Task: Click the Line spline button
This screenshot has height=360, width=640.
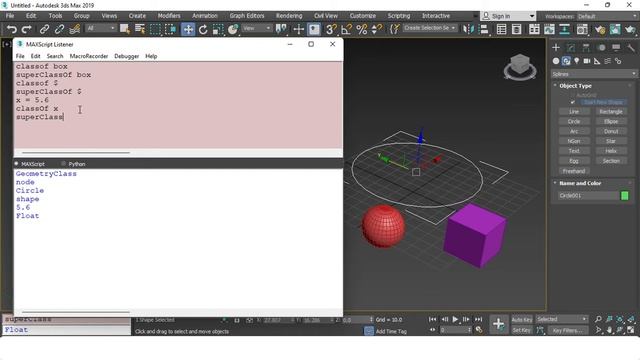Action: [x=574, y=111]
